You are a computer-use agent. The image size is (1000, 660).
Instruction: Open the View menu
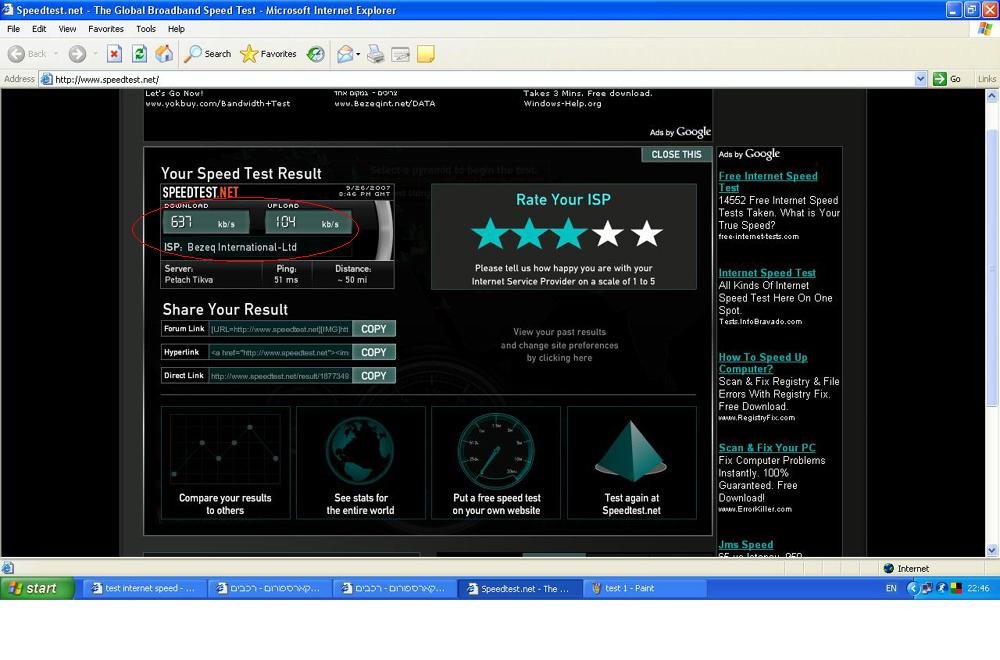click(67, 29)
